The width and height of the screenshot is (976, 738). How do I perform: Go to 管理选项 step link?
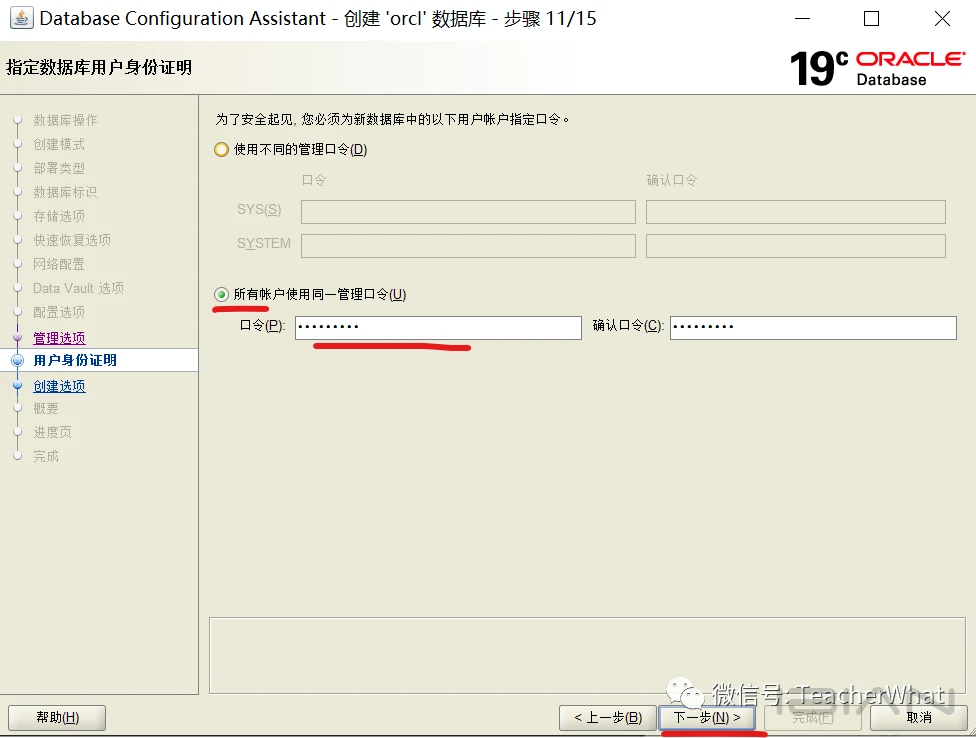click(x=59, y=338)
